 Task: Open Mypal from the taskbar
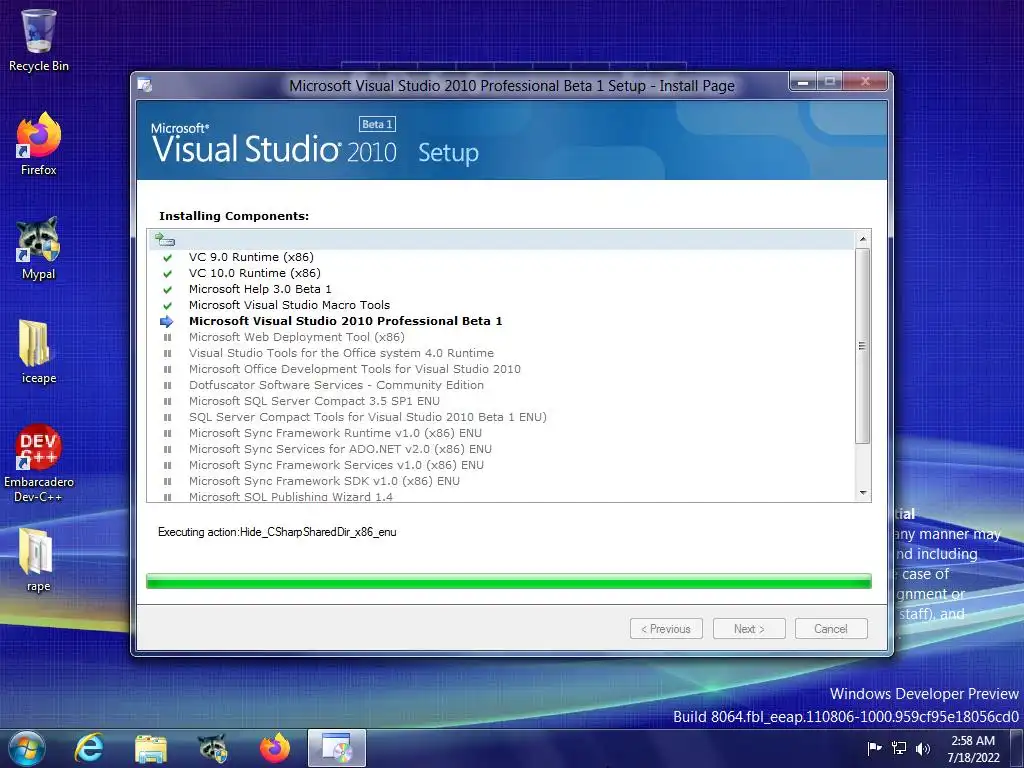click(x=213, y=748)
